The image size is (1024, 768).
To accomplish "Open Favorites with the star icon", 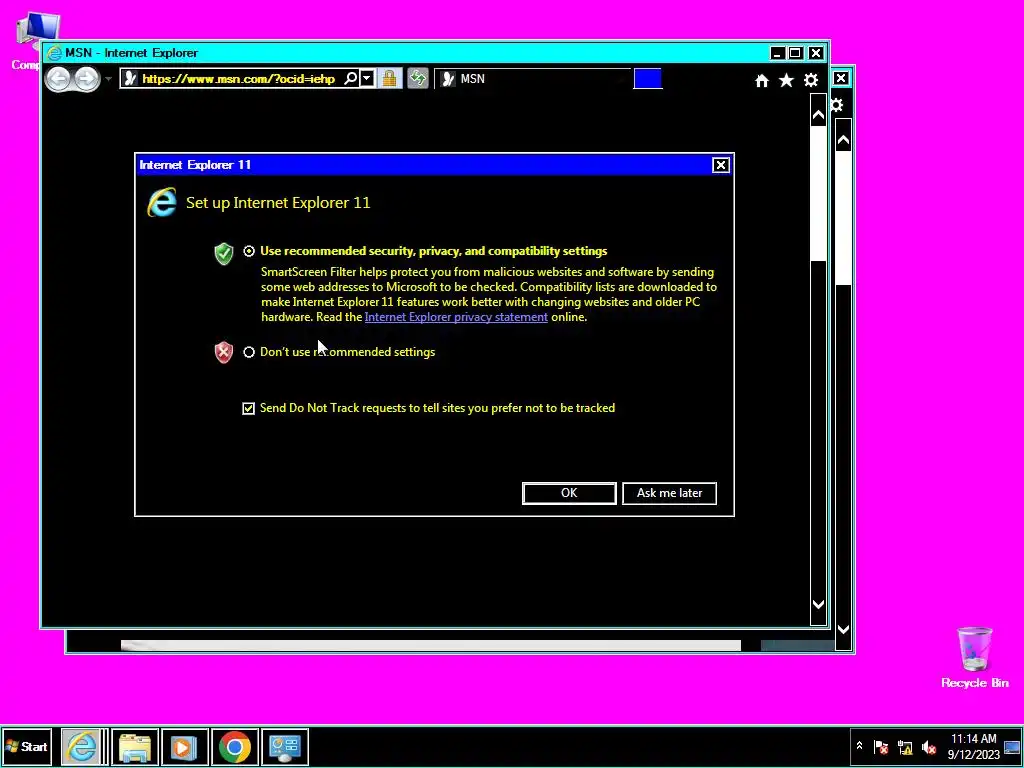I will click(786, 80).
